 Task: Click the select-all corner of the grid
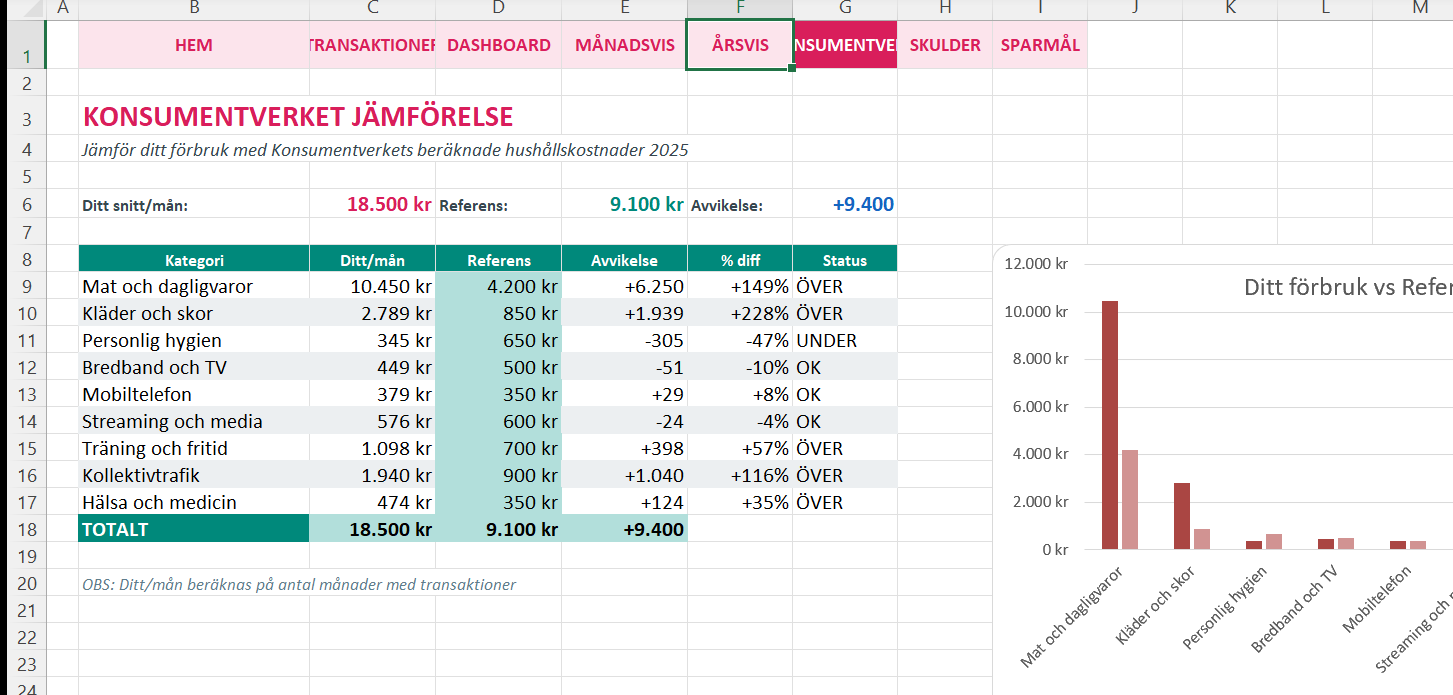point(23,9)
